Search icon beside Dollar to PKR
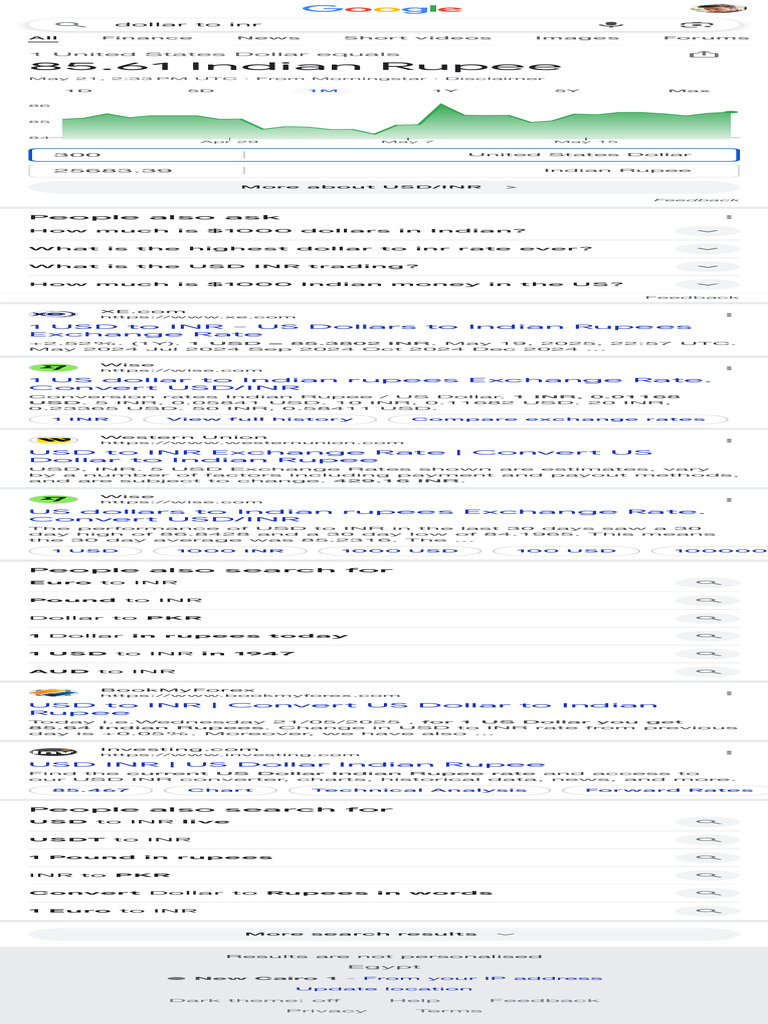The height and width of the screenshot is (1024, 768). coord(708,618)
